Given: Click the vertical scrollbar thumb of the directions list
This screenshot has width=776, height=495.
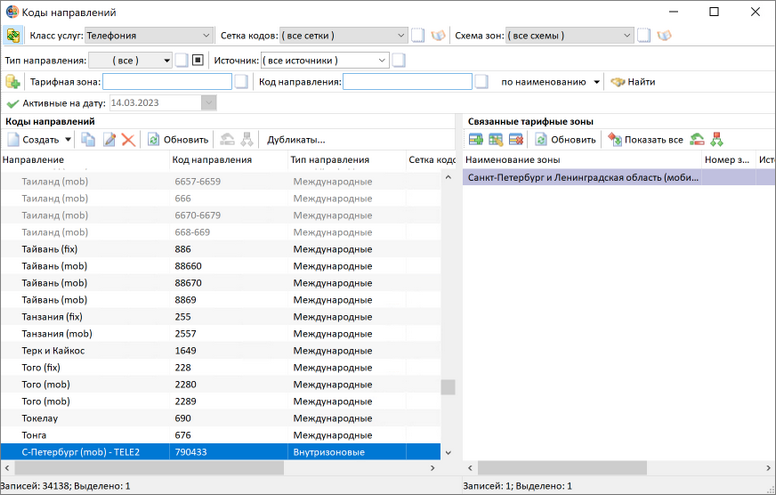Looking at the screenshot, I should [448, 387].
